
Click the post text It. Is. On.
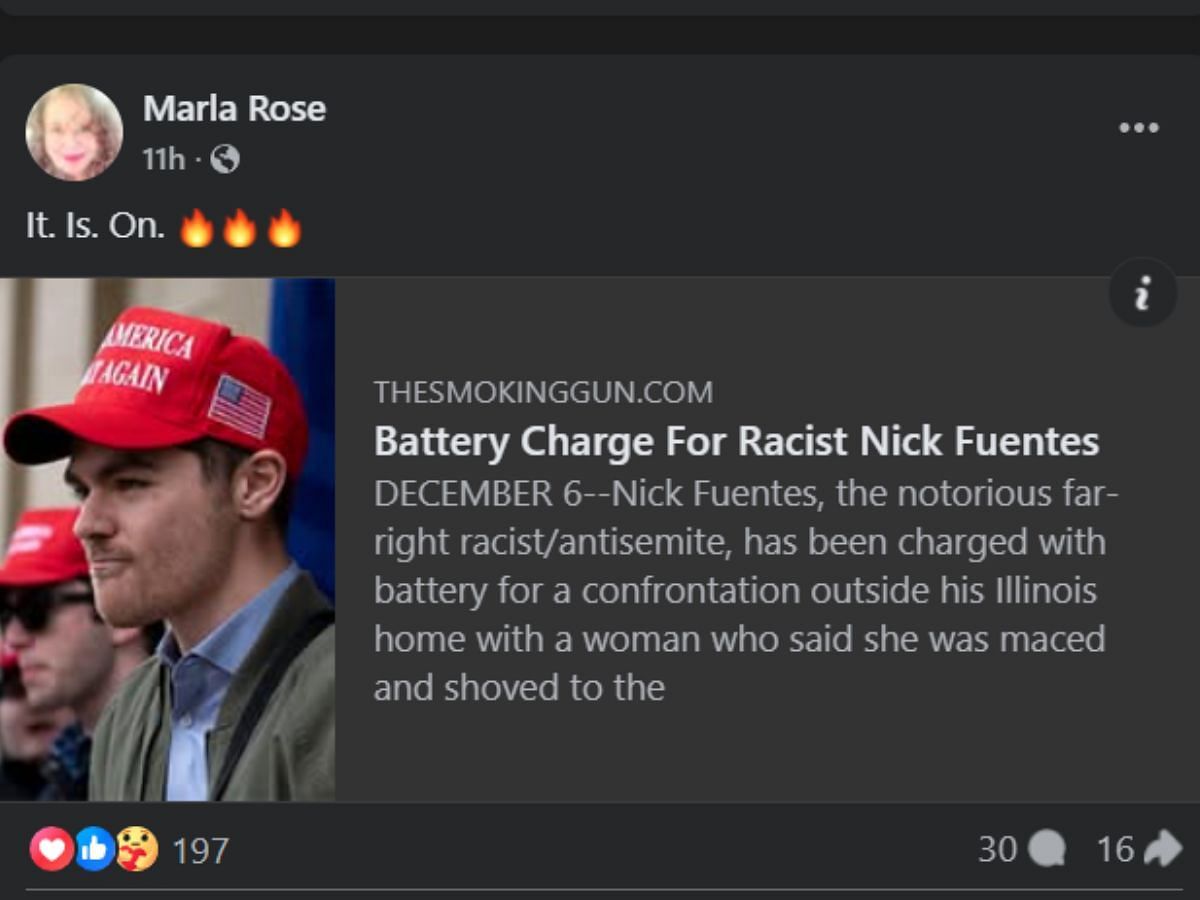tap(95, 226)
